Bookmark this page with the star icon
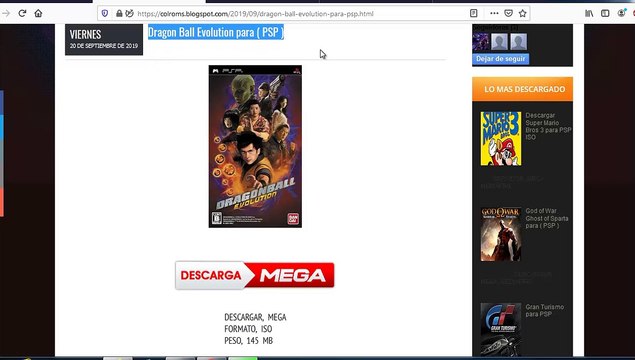635x360 pixels. 522,13
